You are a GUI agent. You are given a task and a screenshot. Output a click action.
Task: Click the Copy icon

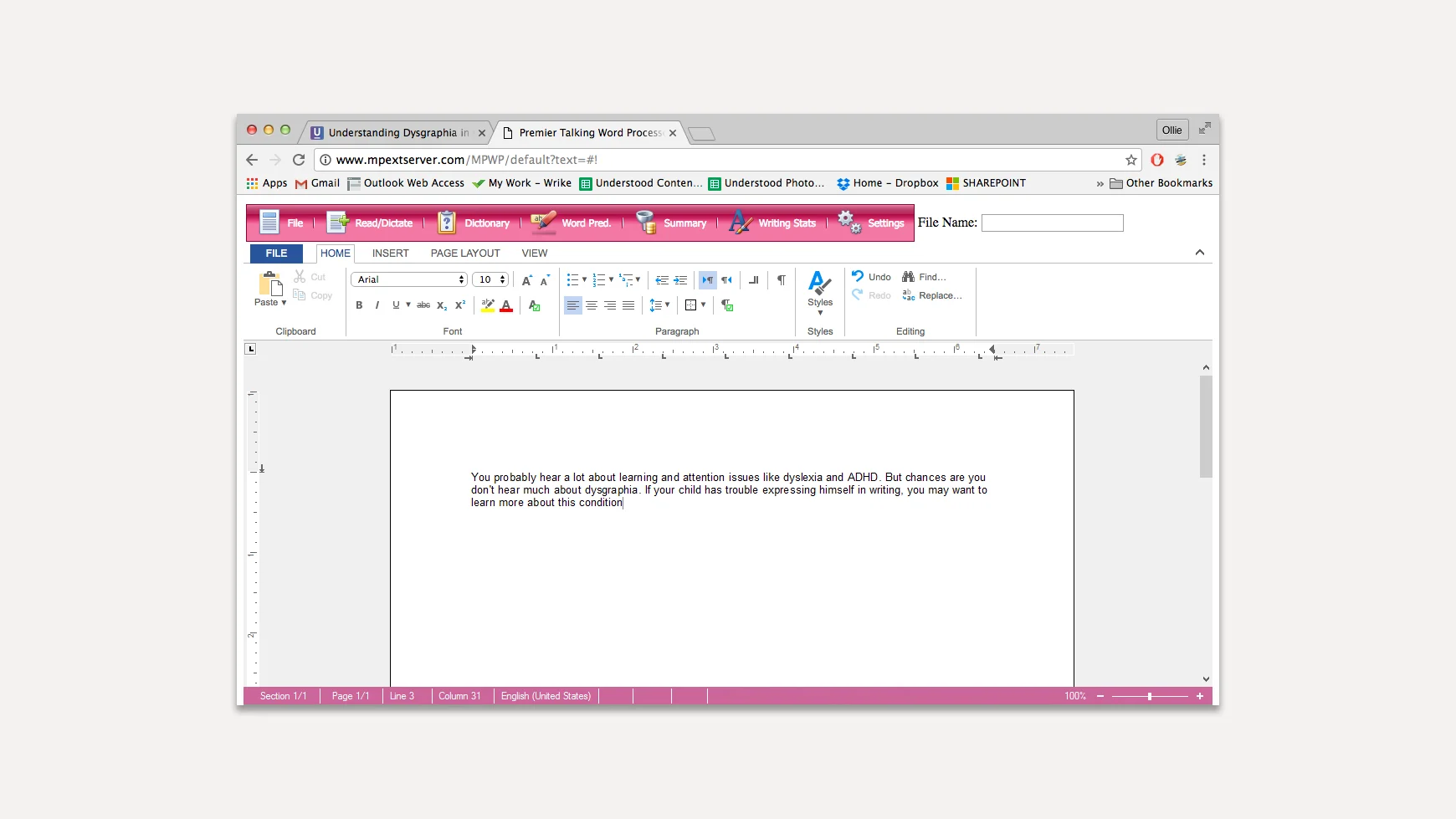[x=300, y=295]
